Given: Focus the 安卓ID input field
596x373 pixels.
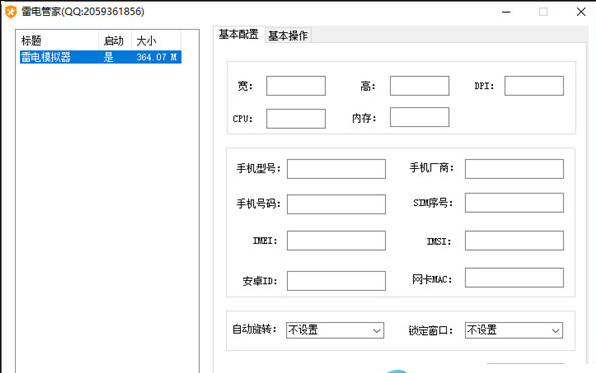Looking at the screenshot, I should point(336,281).
